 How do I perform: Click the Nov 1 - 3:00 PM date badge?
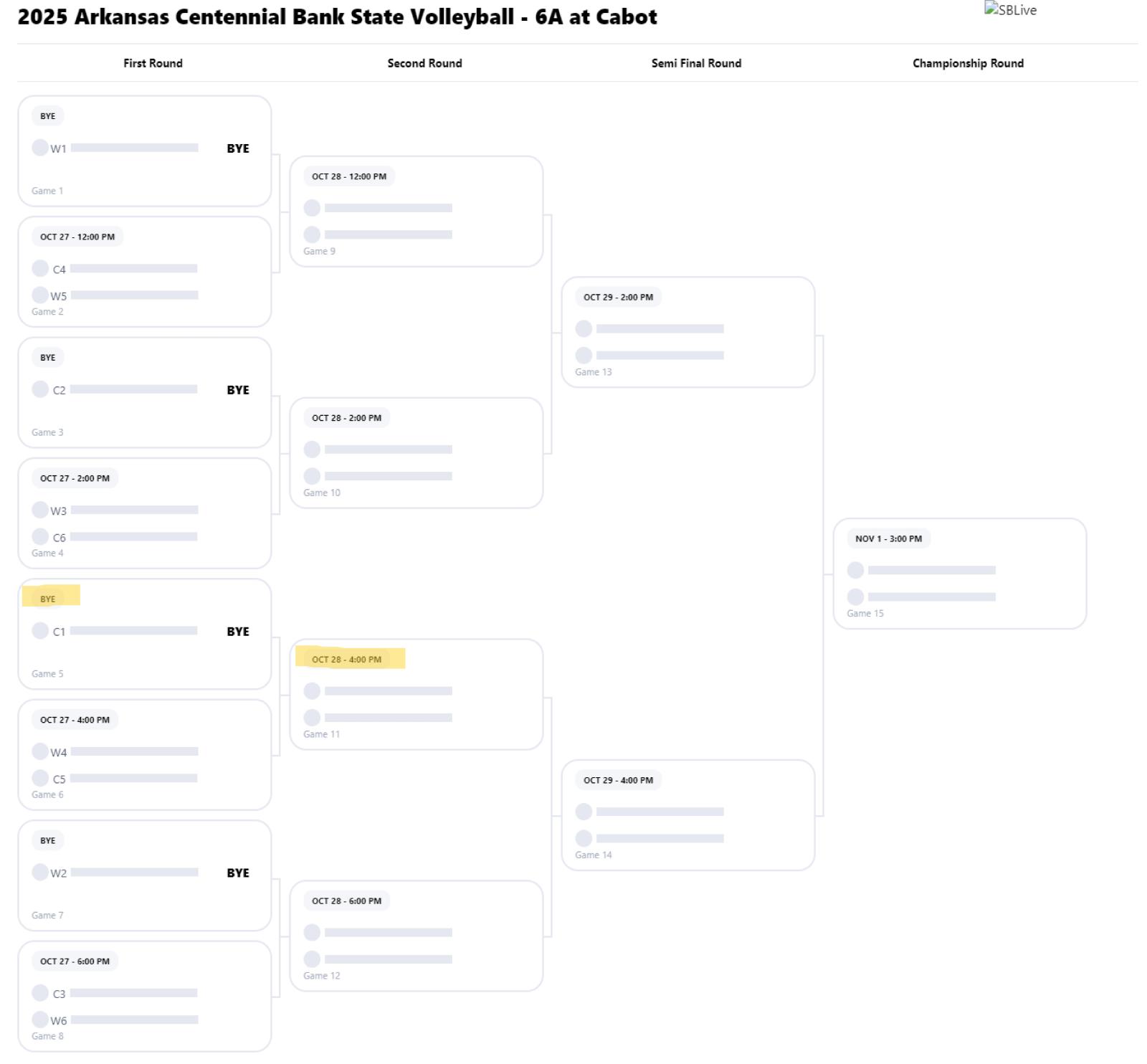pos(888,538)
